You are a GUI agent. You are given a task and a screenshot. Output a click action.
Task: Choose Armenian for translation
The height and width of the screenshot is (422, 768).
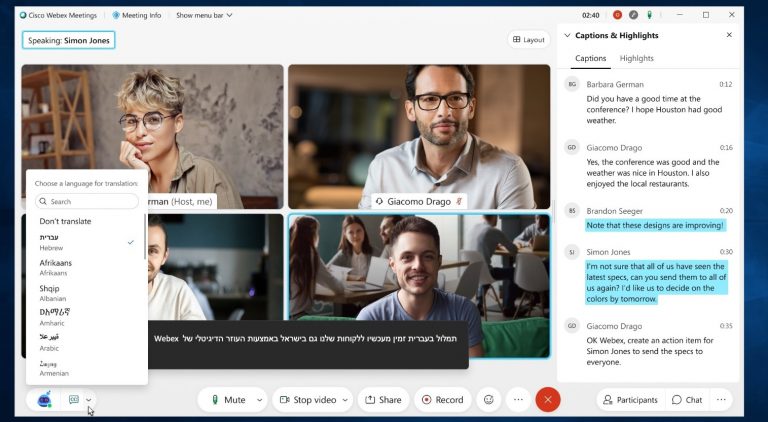tap(86, 368)
